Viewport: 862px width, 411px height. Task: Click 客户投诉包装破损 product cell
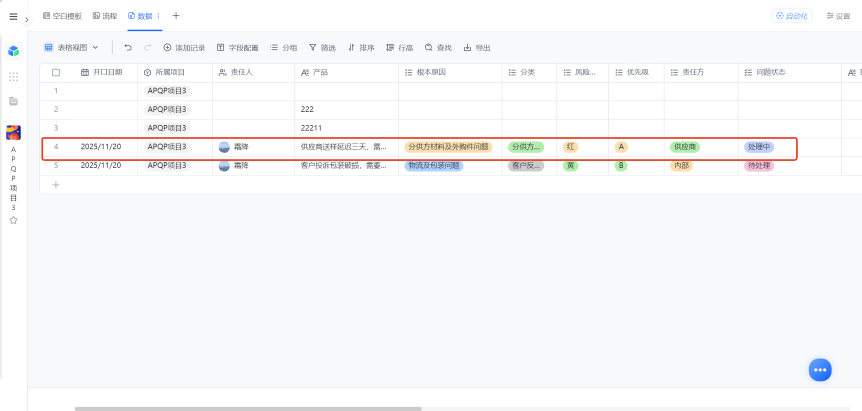pos(346,165)
